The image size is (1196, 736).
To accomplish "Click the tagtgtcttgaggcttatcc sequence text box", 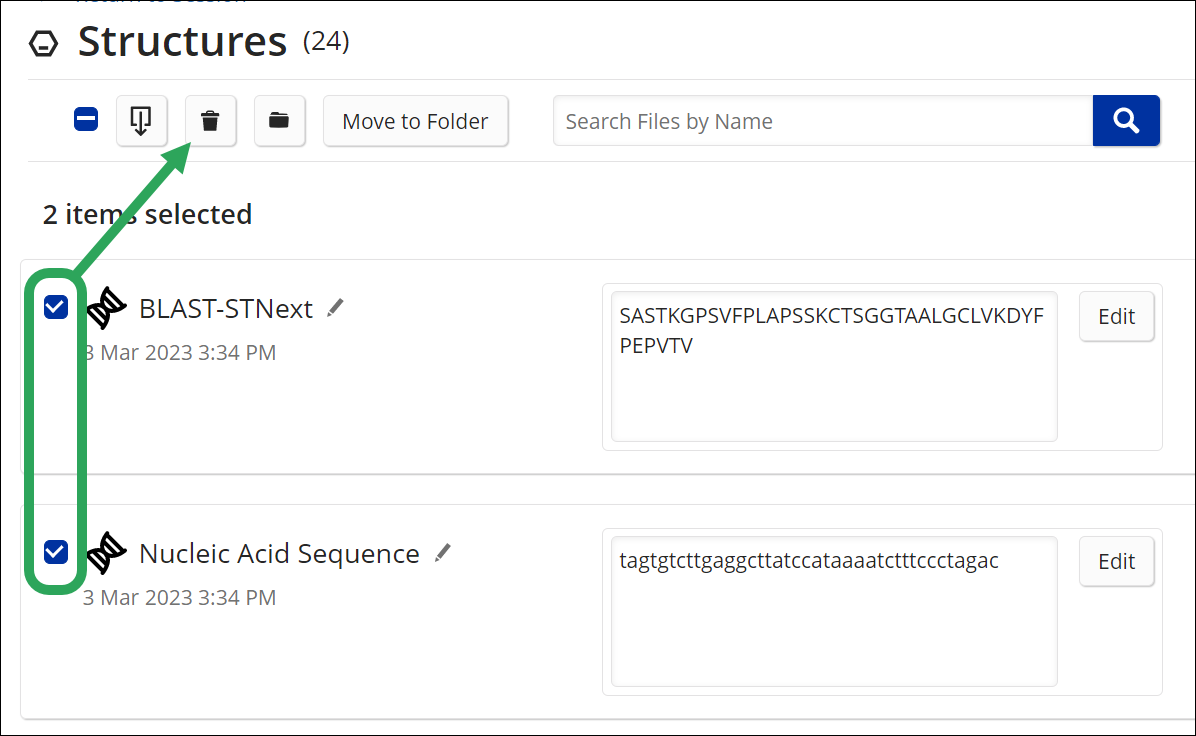I will [x=834, y=611].
